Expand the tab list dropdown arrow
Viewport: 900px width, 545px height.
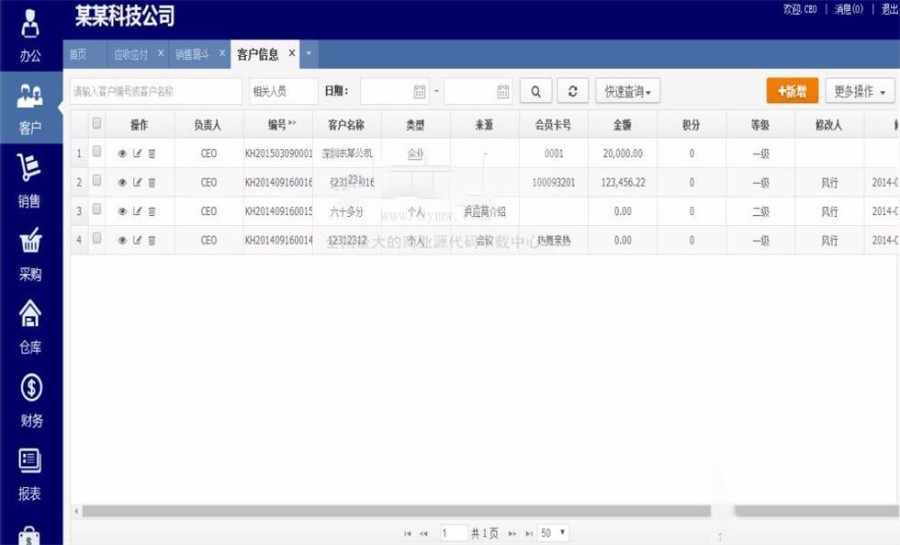coord(309,54)
